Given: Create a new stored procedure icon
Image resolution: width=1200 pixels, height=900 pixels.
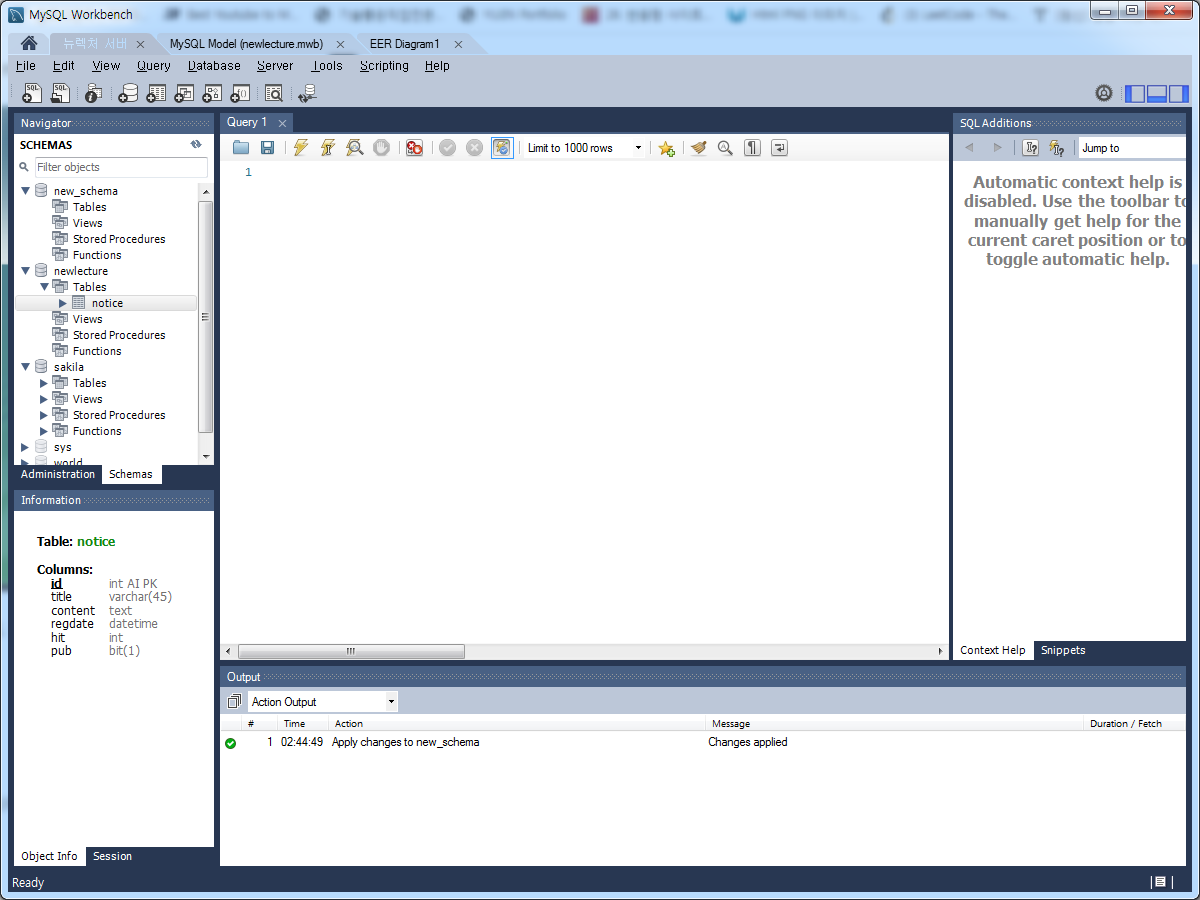Looking at the screenshot, I should (212, 93).
